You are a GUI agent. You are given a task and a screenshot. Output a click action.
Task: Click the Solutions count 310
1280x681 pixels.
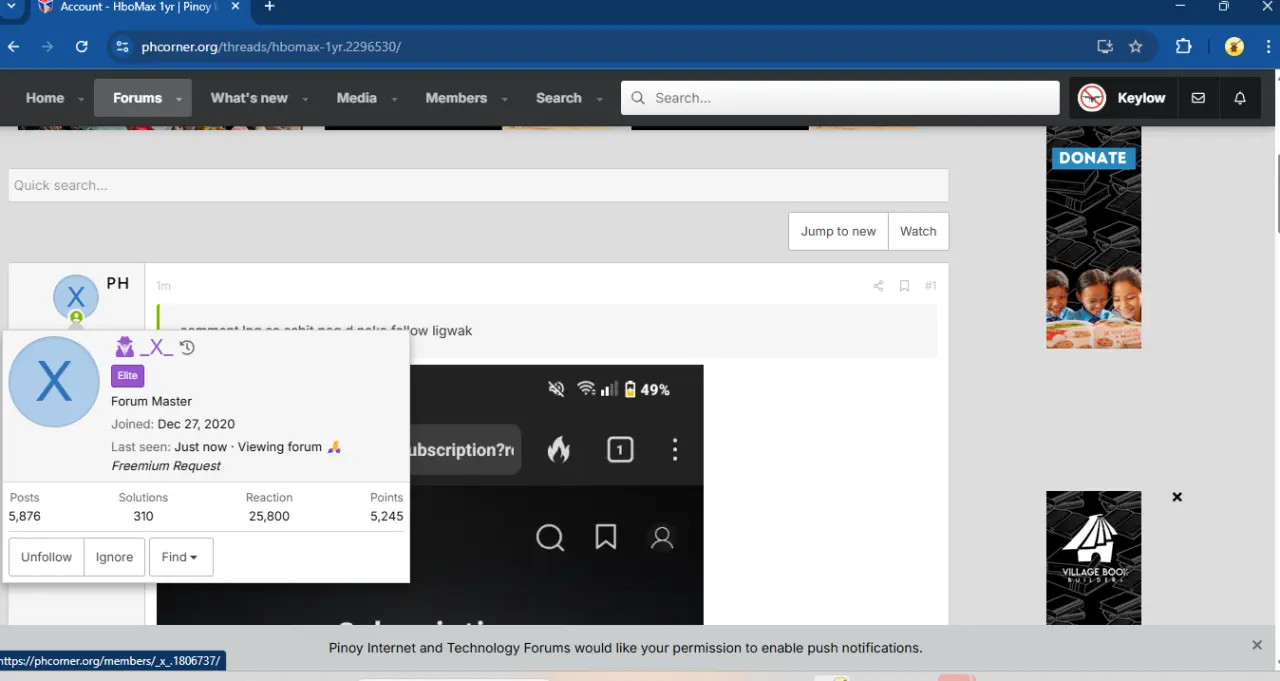pyautogui.click(x=143, y=516)
